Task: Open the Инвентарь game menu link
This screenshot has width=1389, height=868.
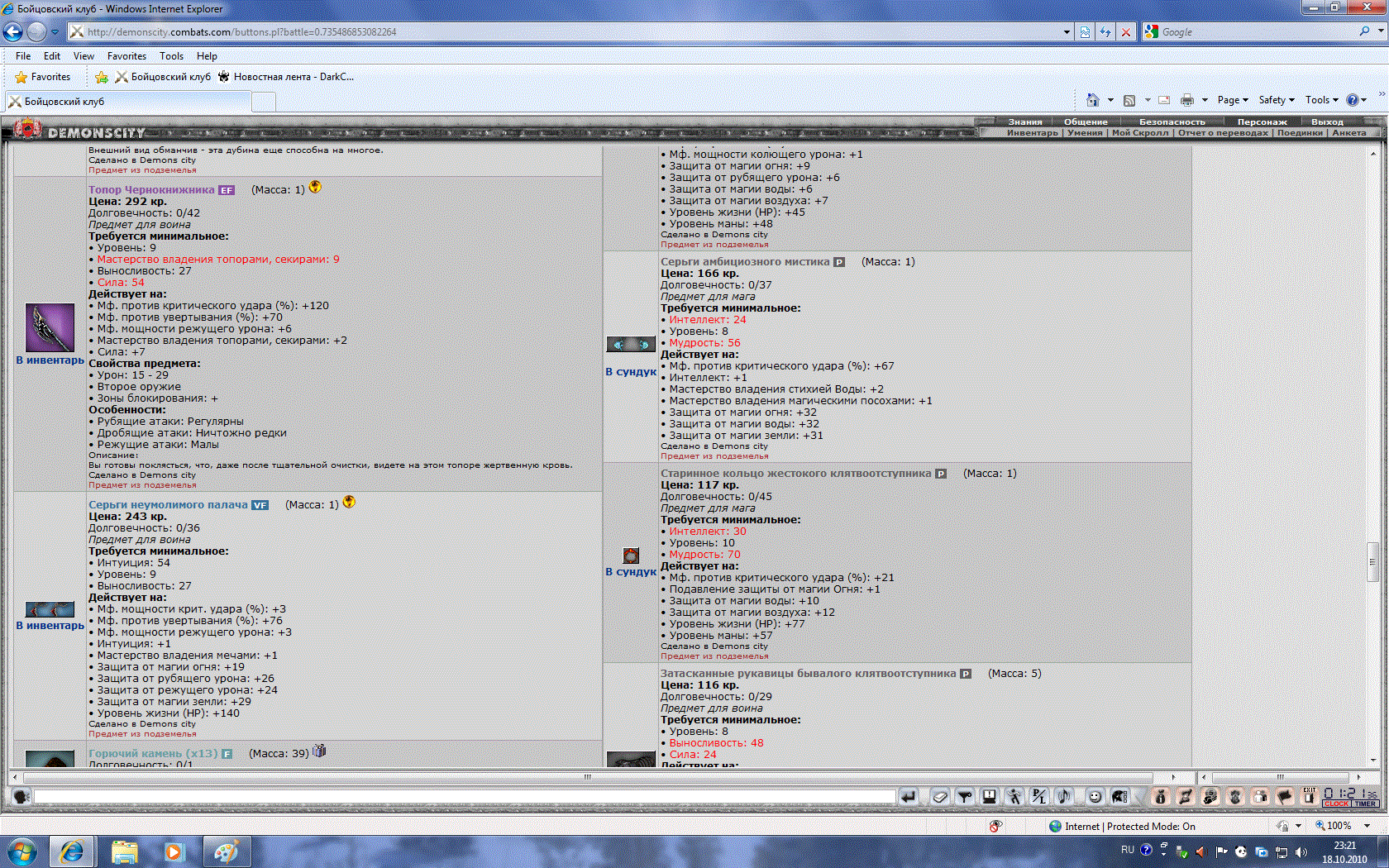Action: point(1033,133)
